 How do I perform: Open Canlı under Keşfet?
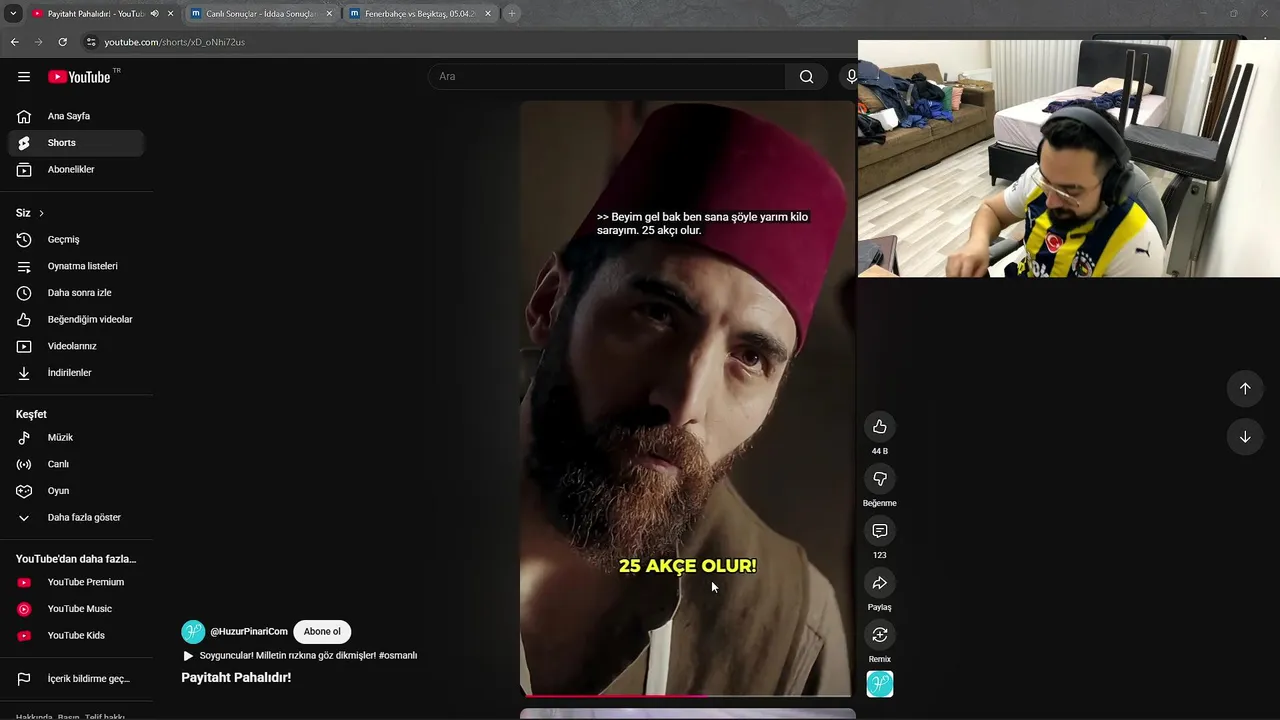click(x=76, y=464)
